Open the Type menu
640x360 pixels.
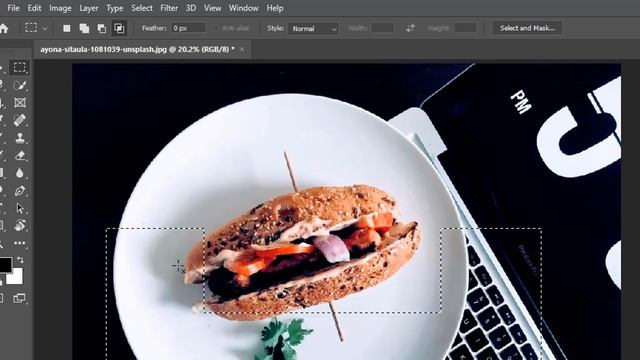pos(115,8)
